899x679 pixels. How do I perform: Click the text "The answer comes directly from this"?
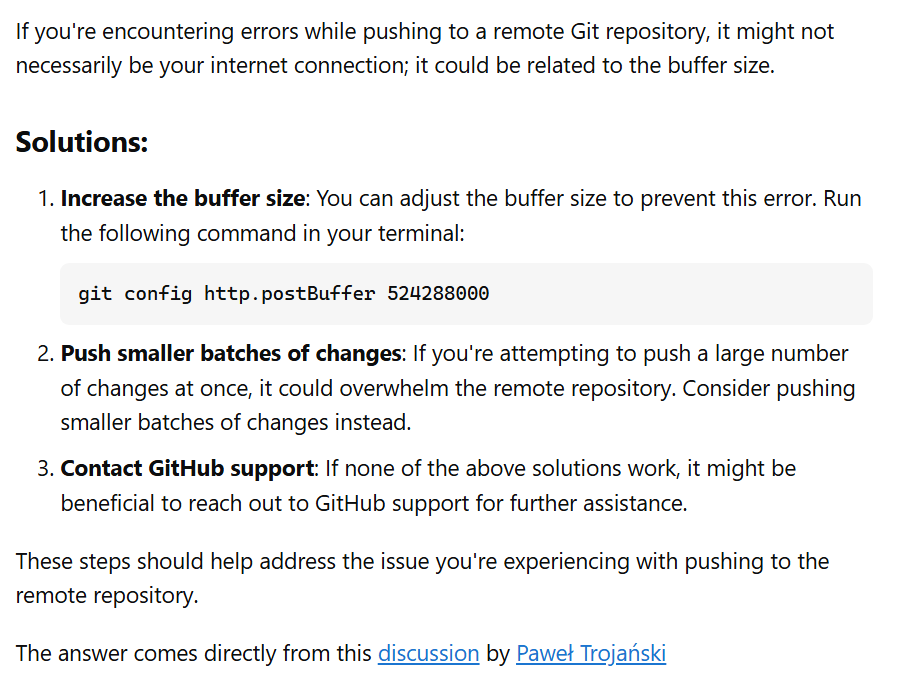(193, 653)
